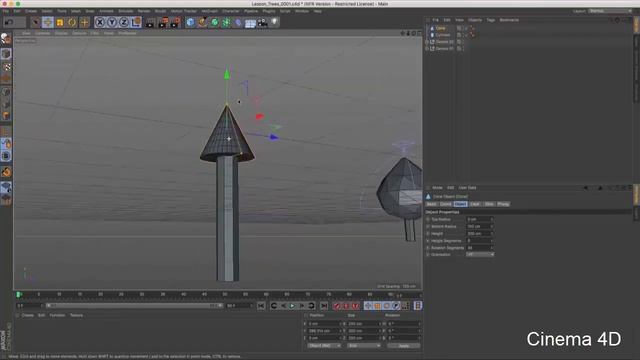Click the Cylinder object's layer square

click(x=459, y=35)
